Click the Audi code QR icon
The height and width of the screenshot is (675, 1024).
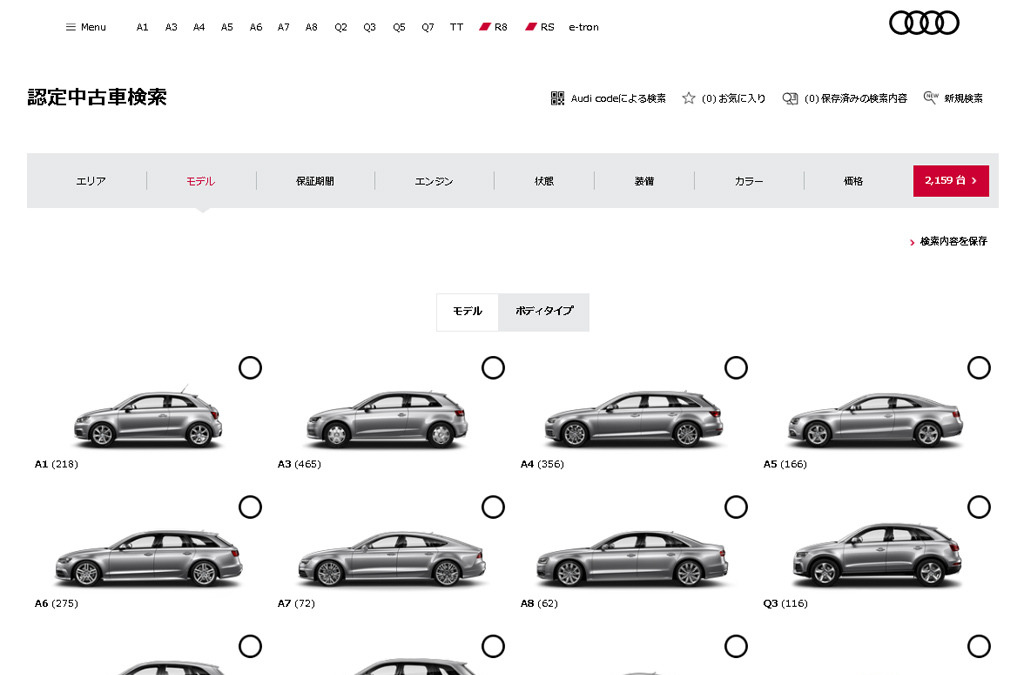pos(557,98)
